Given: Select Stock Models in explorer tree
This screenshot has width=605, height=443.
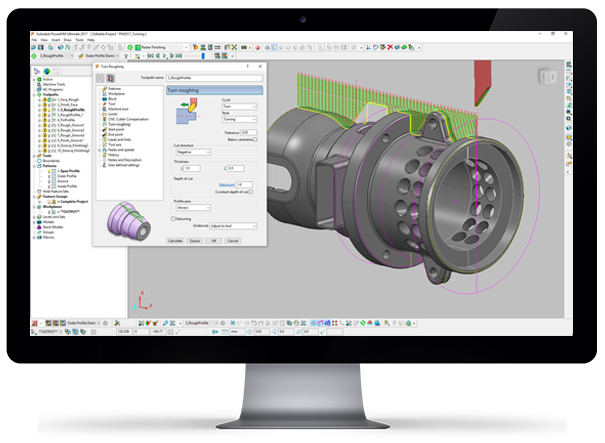Looking at the screenshot, I should pos(53,227).
